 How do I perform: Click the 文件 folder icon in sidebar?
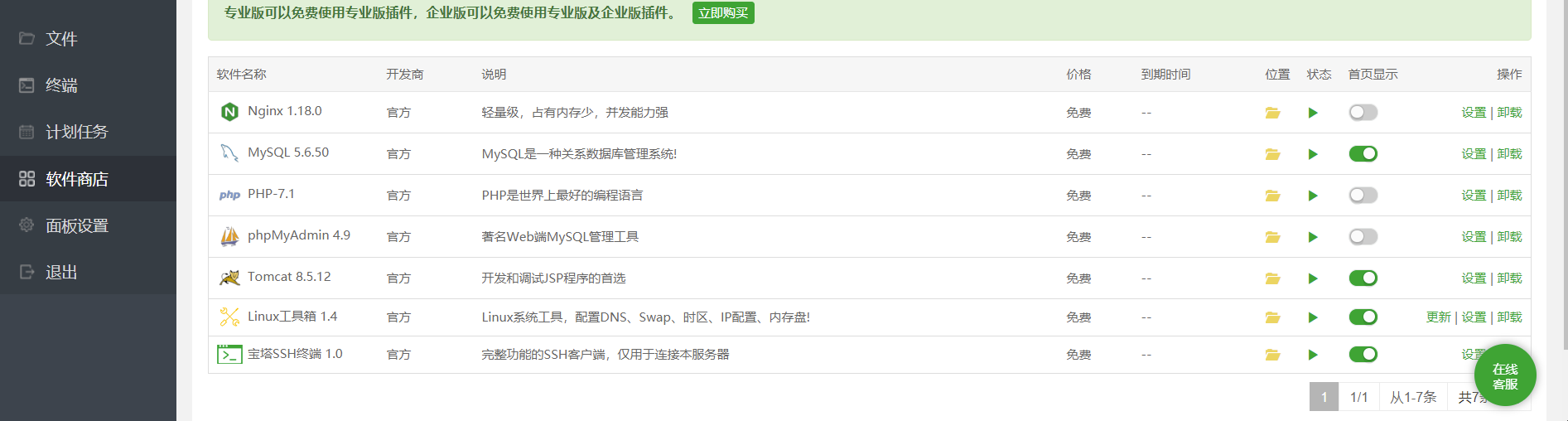(27, 38)
